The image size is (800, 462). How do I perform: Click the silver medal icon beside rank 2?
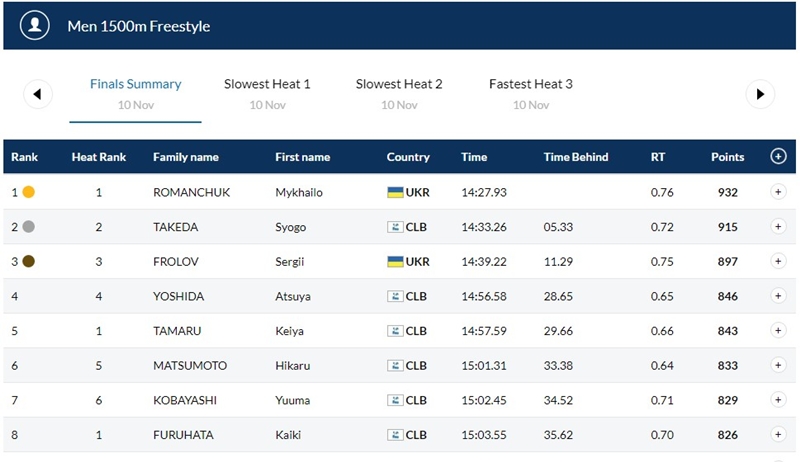click(x=29, y=227)
